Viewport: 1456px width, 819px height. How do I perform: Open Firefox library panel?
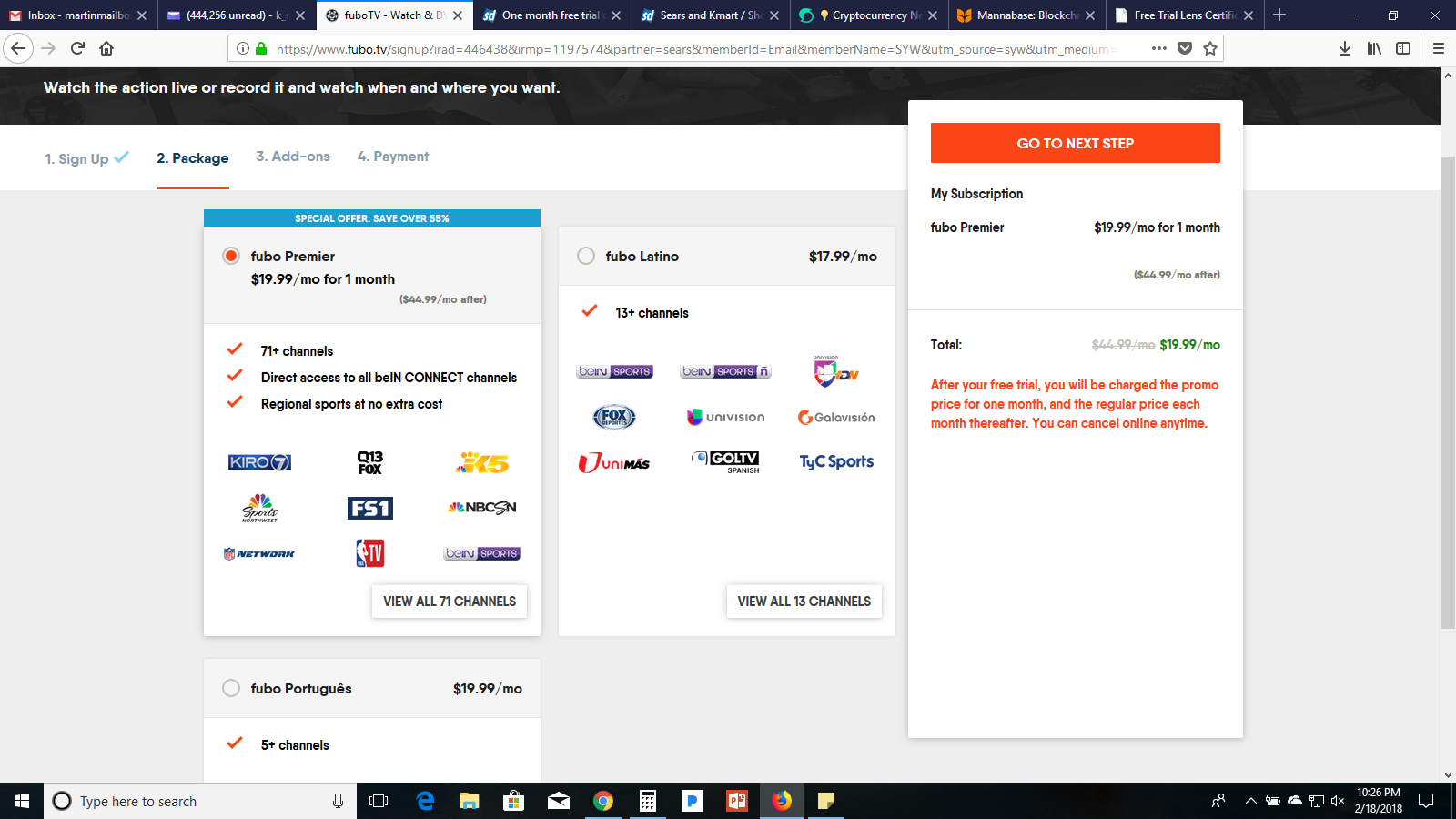coord(1374,48)
